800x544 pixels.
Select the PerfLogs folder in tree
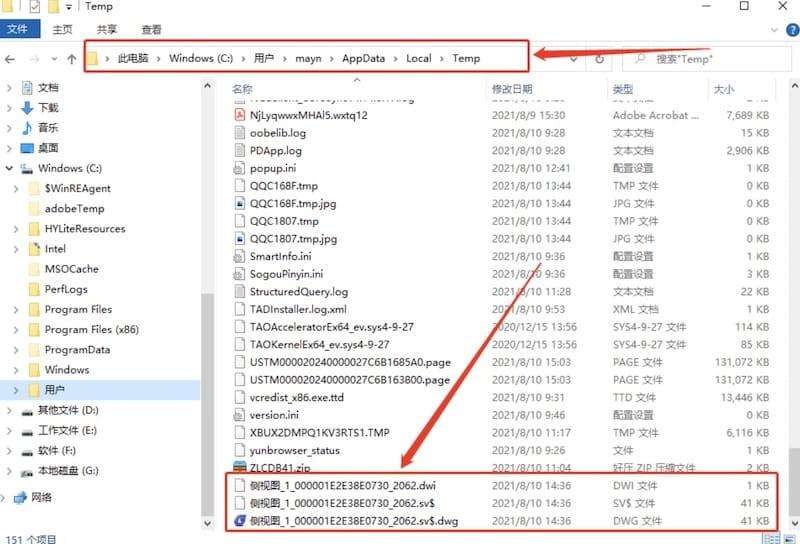[x=66, y=289]
